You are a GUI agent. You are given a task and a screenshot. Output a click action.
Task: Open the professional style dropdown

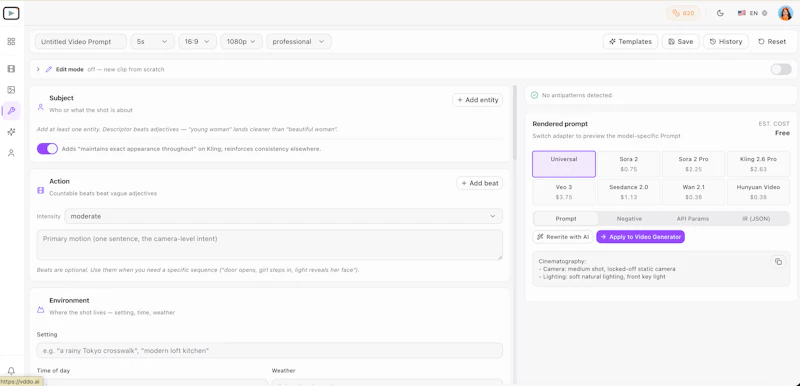pos(299,42)
